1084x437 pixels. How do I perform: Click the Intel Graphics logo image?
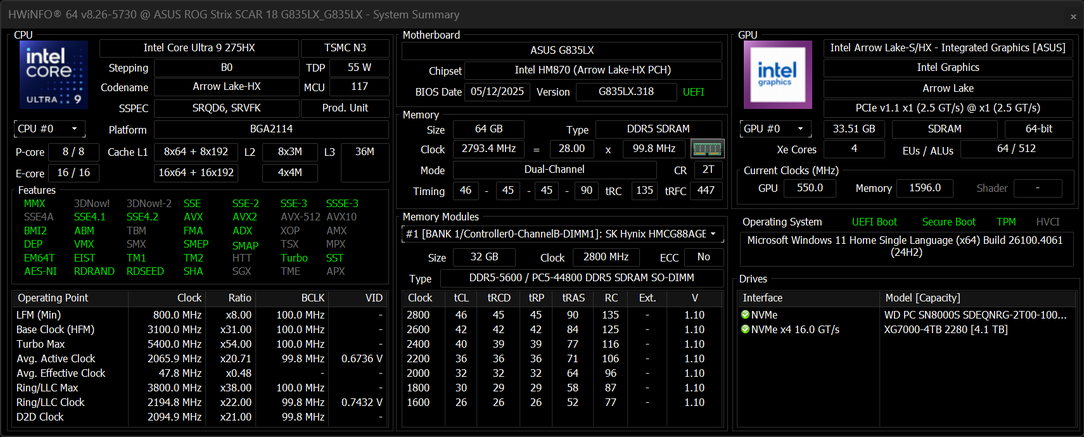coord(778,75)
